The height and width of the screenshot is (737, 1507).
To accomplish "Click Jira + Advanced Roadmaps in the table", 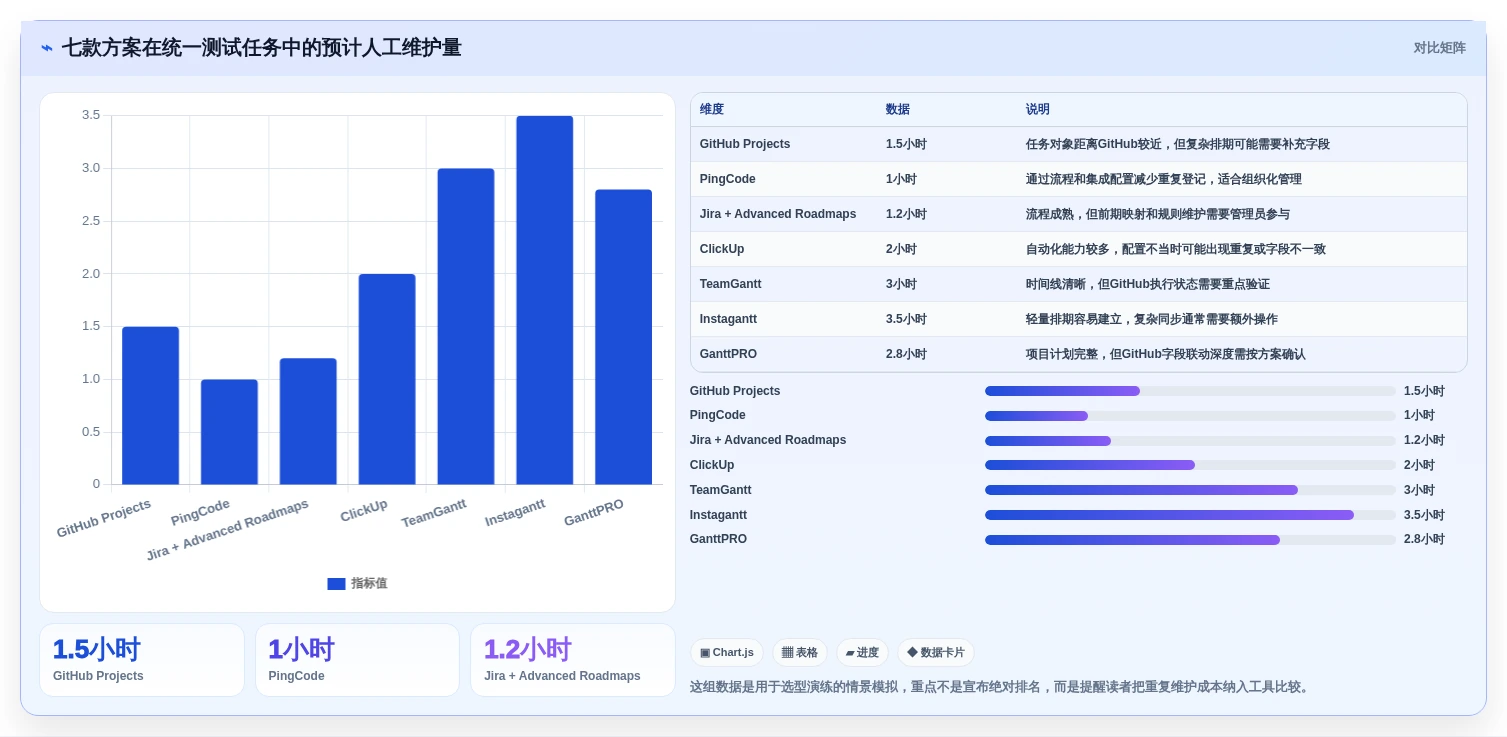I will (778, 214).
